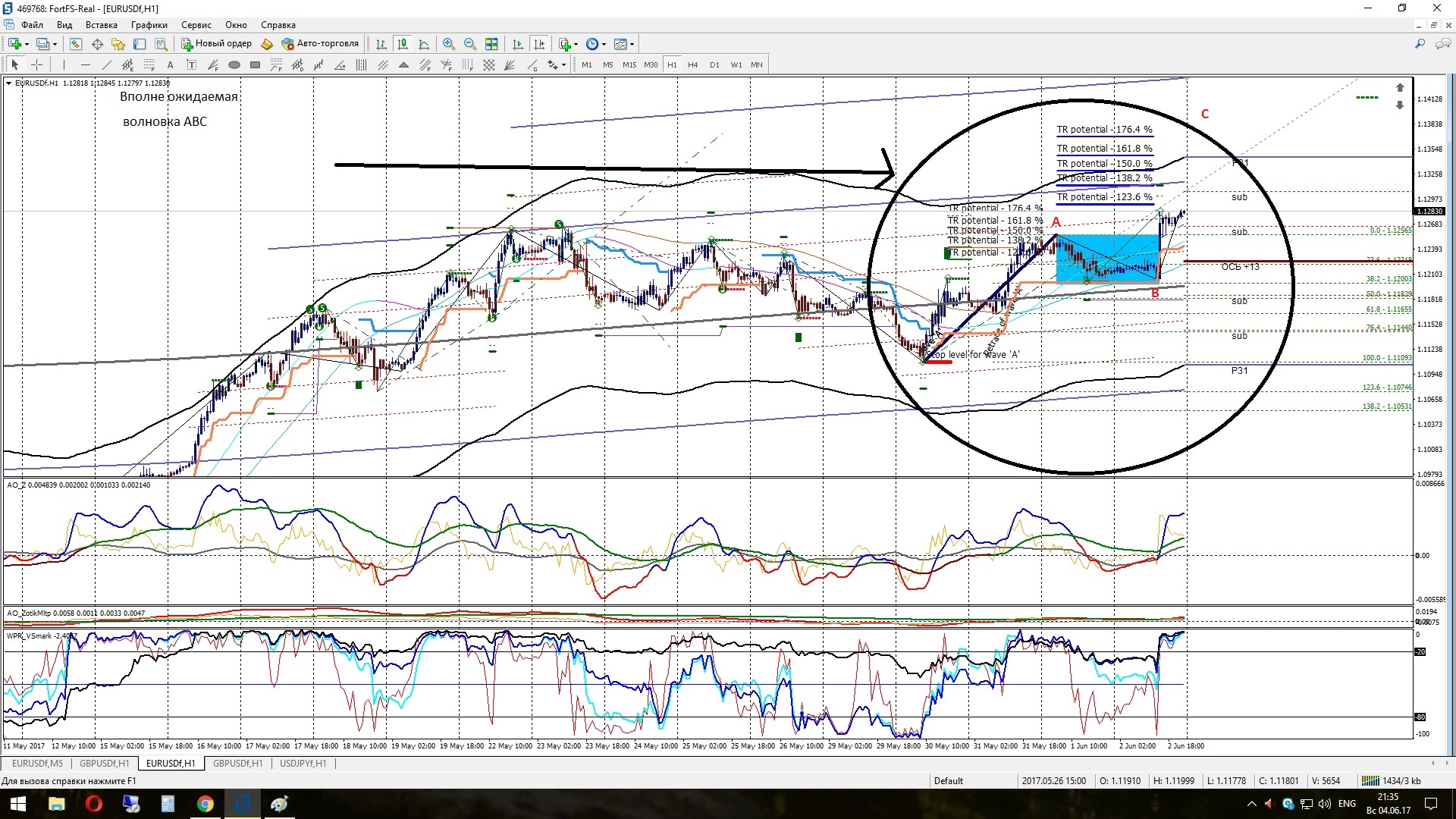Select the Text label tool
The image size is (1456, 819).
tap(192, 65)
